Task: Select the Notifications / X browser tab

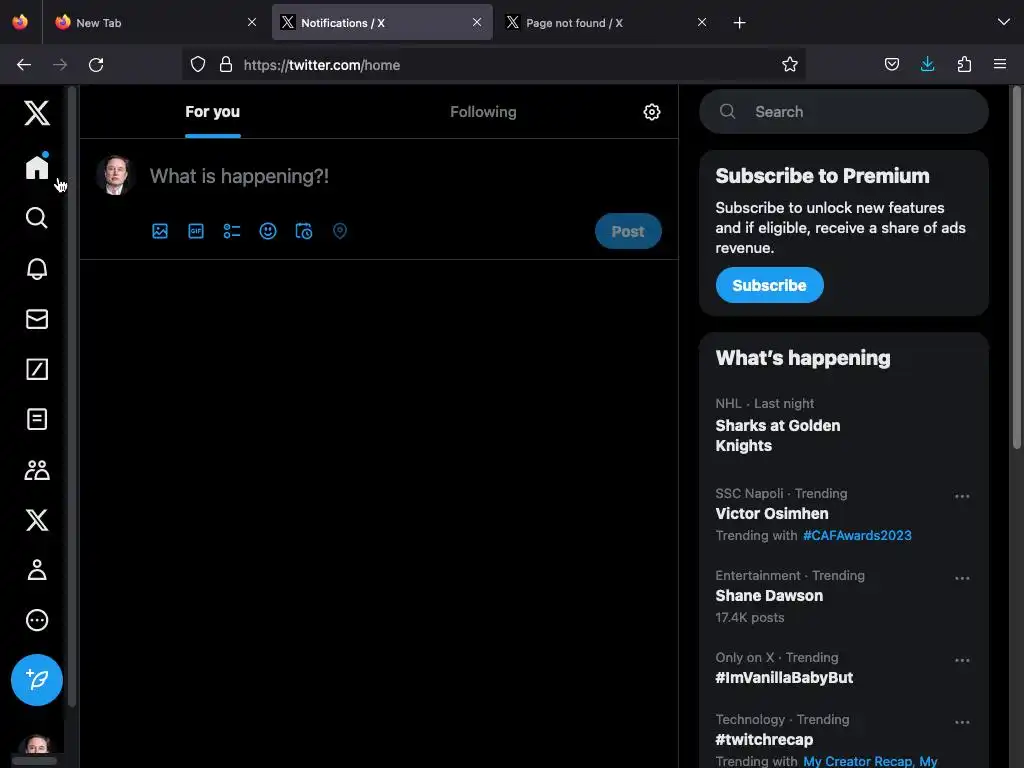Action: pos(382,23)
